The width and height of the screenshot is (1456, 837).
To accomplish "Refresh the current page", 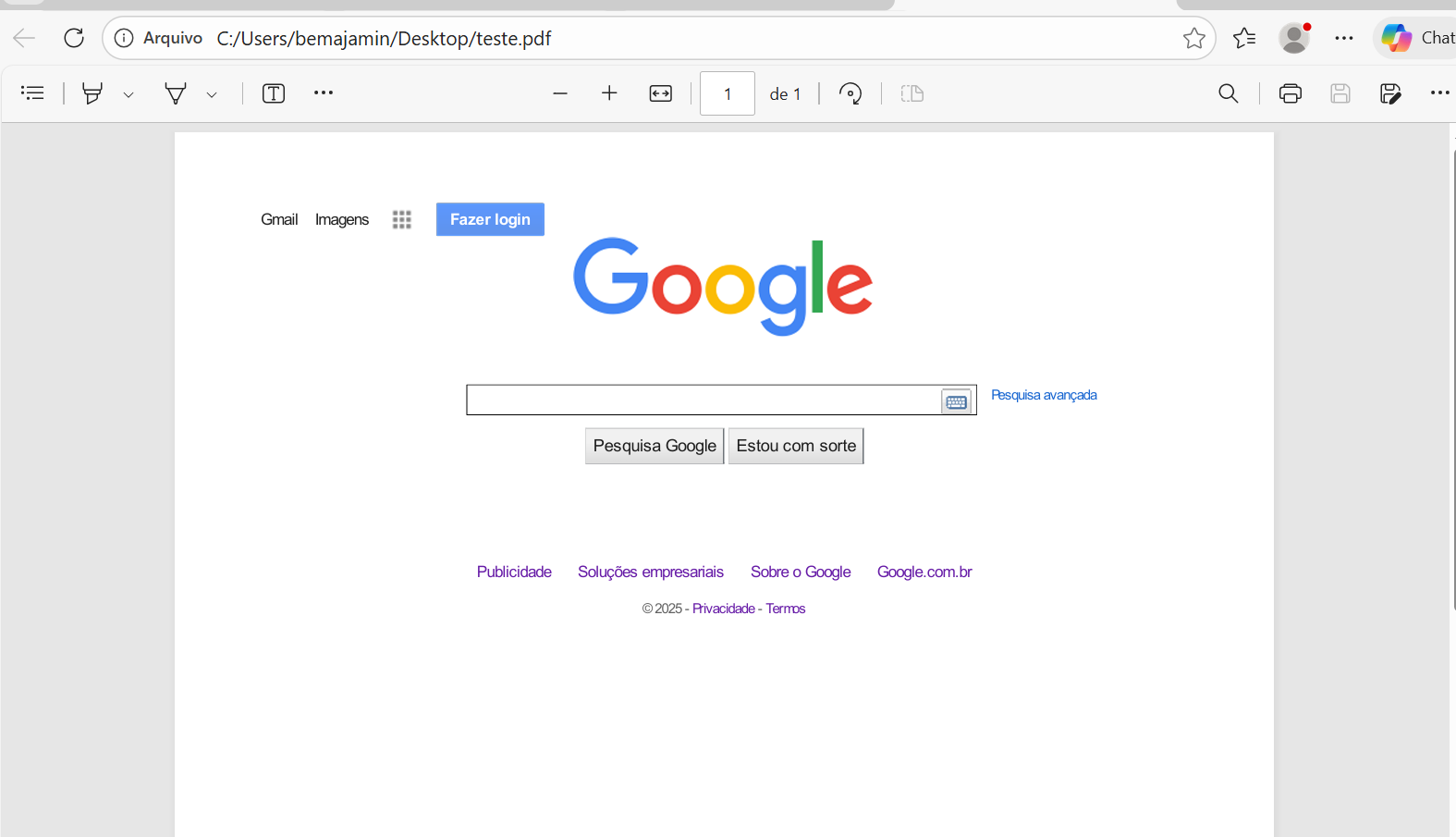I will (x=74, y=38).
